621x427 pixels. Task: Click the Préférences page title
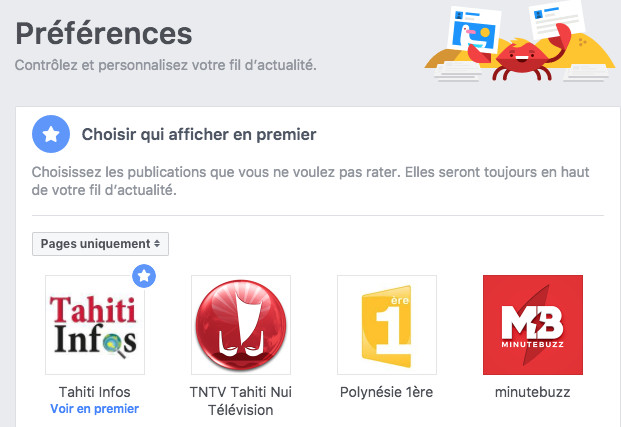pos(103,33)
